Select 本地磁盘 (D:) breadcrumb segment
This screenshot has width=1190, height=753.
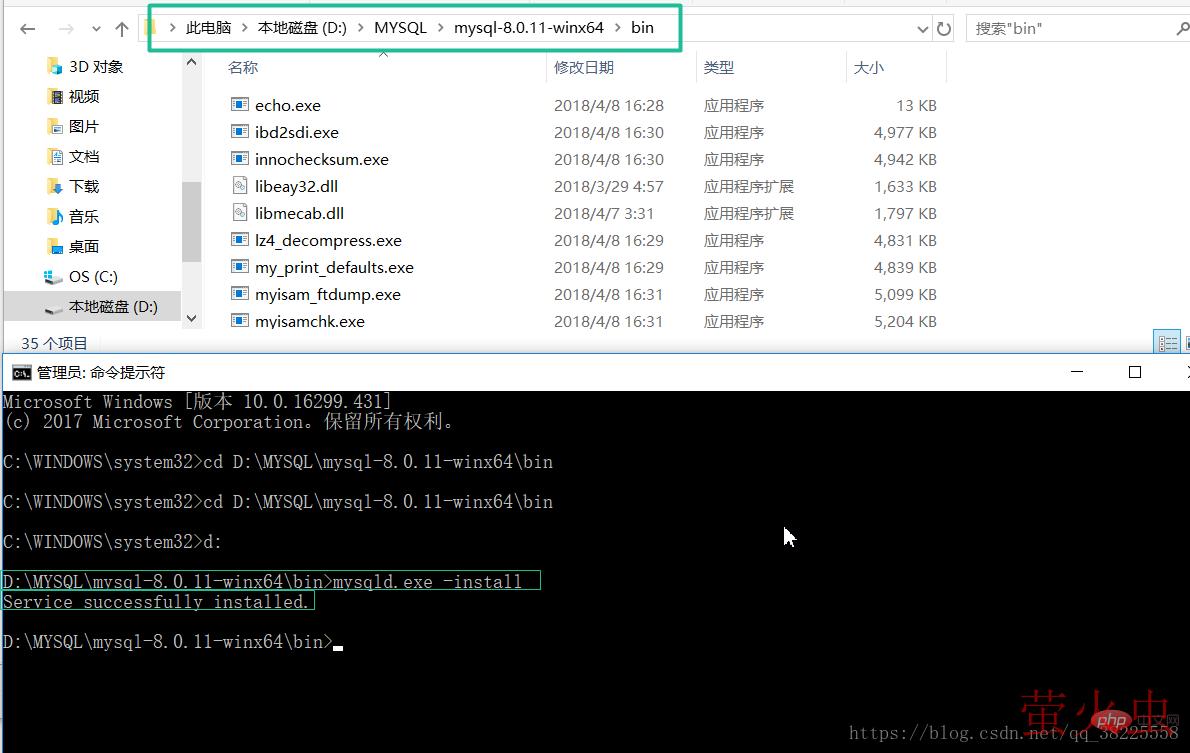point(302,27)
